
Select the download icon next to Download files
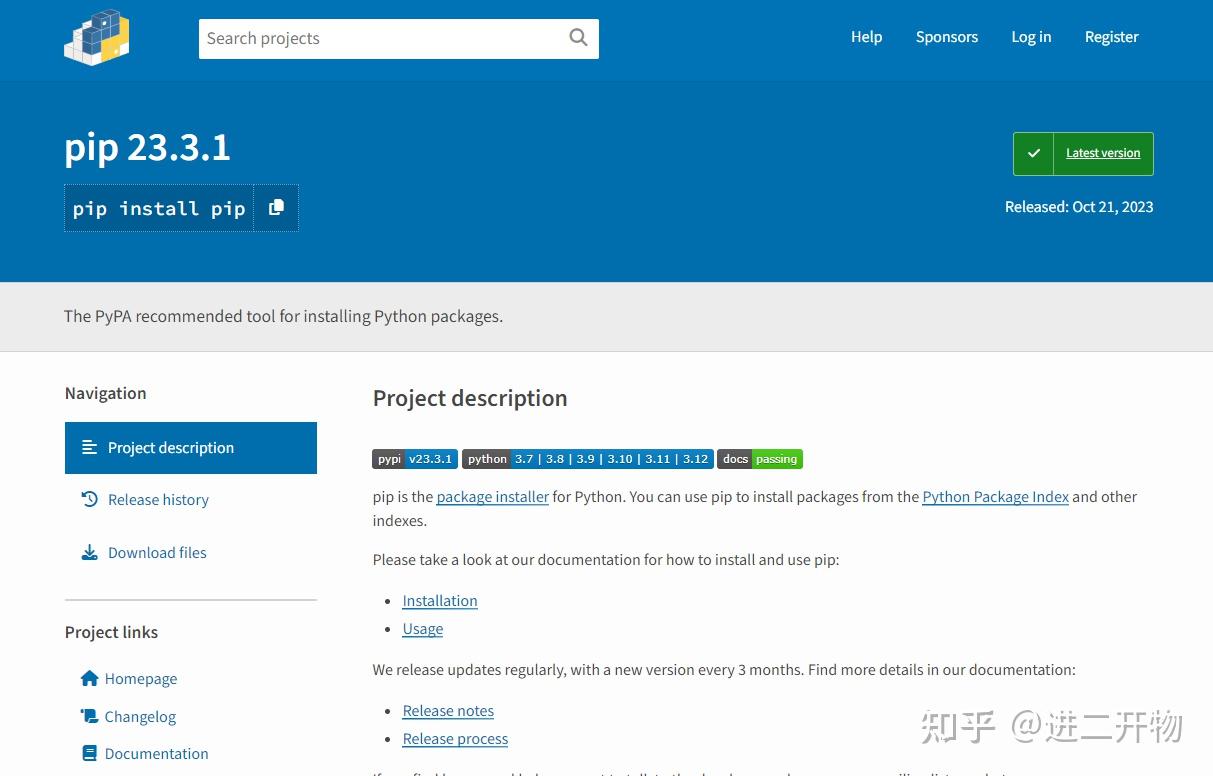[89, 552]
